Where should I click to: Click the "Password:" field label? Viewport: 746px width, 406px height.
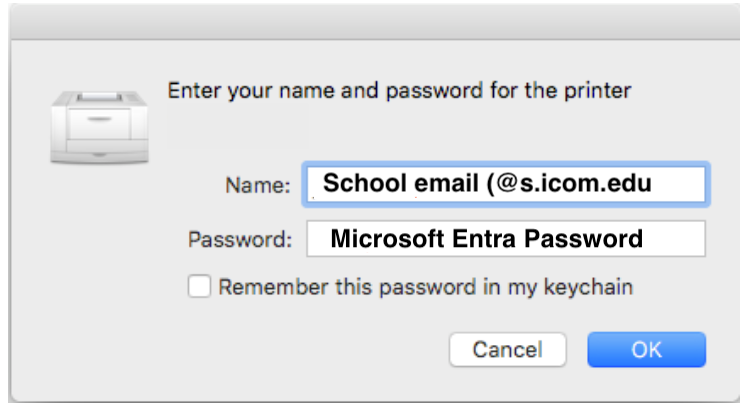240,240
